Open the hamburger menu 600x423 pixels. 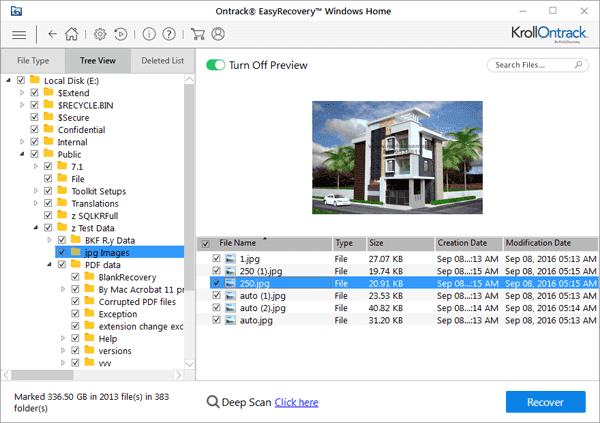(18, 34)
